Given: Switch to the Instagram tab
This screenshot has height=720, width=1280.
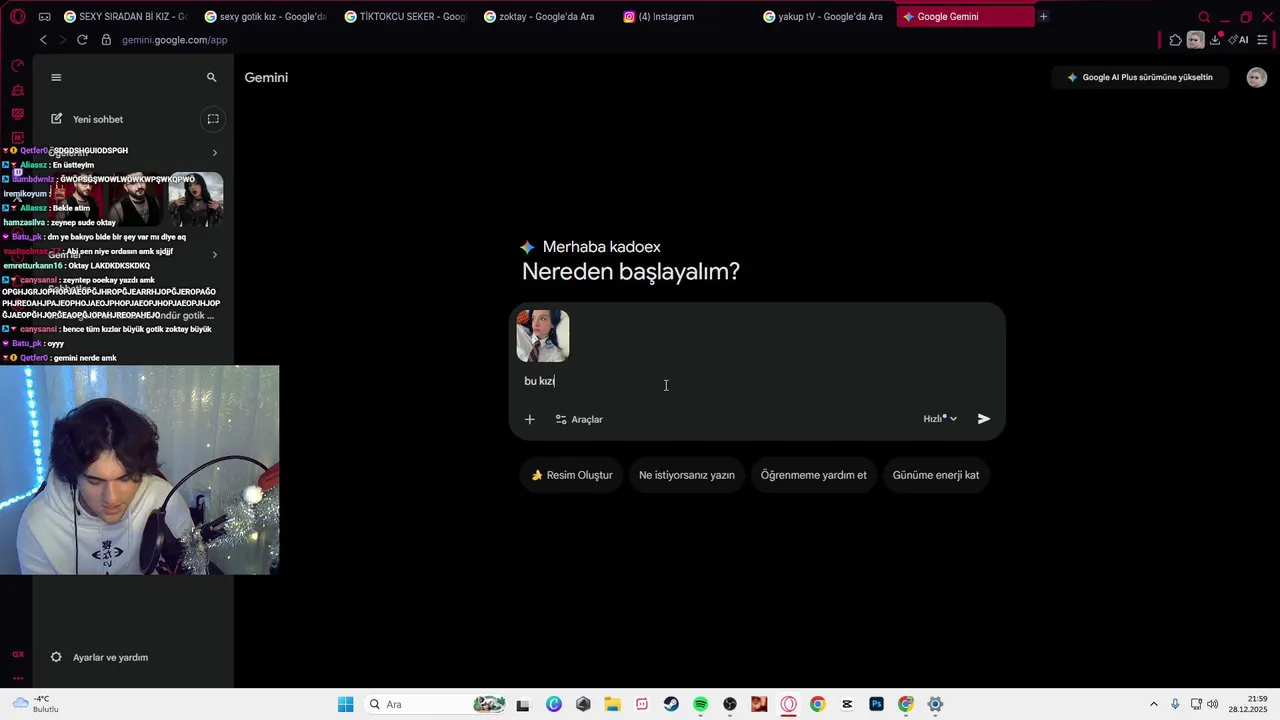Looking at the screenshot, I should click(685, 16).
